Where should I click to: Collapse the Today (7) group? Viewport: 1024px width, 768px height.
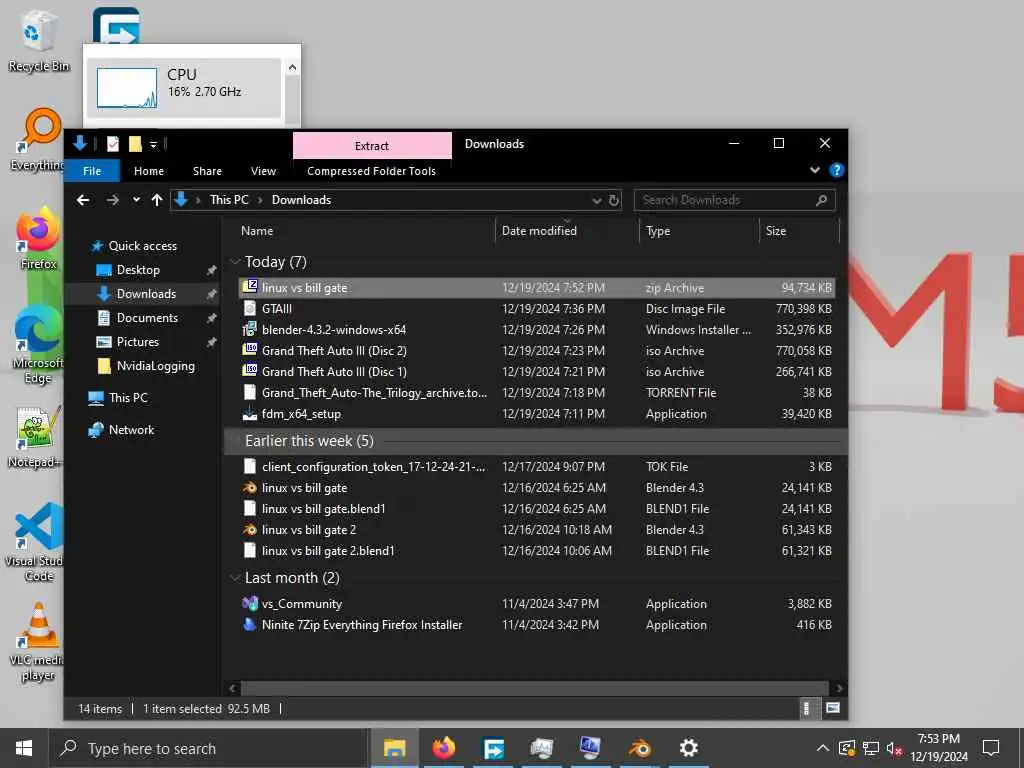tap(235, 262)
